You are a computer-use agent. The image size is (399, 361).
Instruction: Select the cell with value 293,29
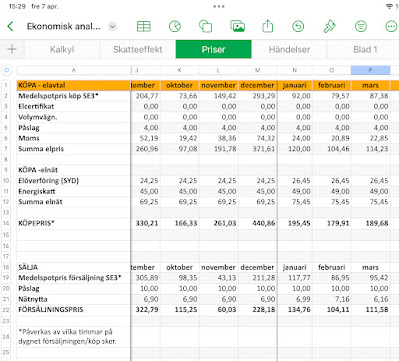(257, 96)
